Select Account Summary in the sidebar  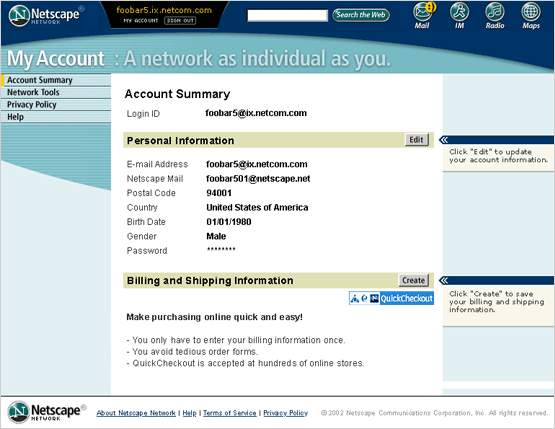(x=40, y=80)
